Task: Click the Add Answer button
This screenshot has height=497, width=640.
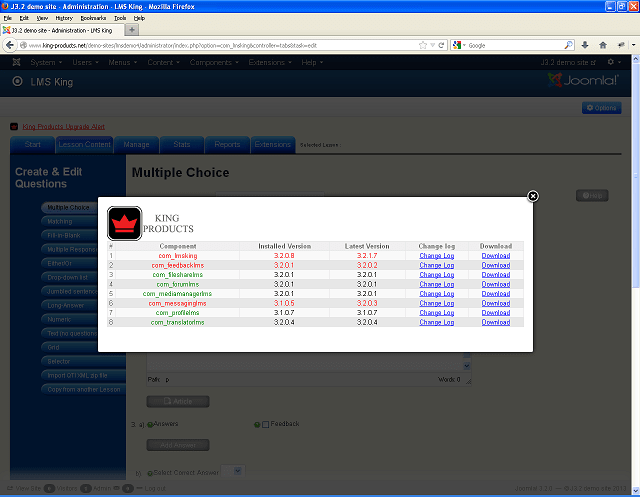Action: 178,445
